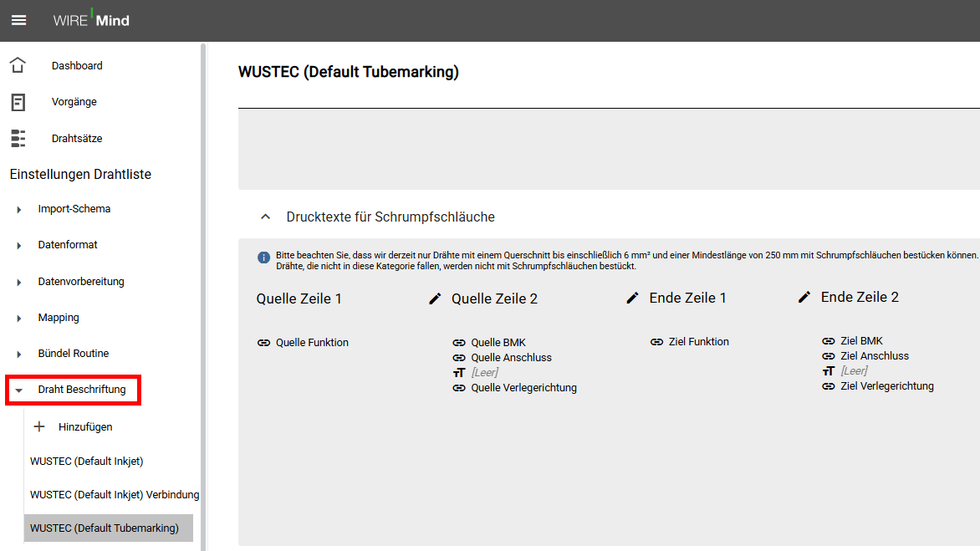
Task: Open Vorgänge in sidebar
Action: pos(74,102)
